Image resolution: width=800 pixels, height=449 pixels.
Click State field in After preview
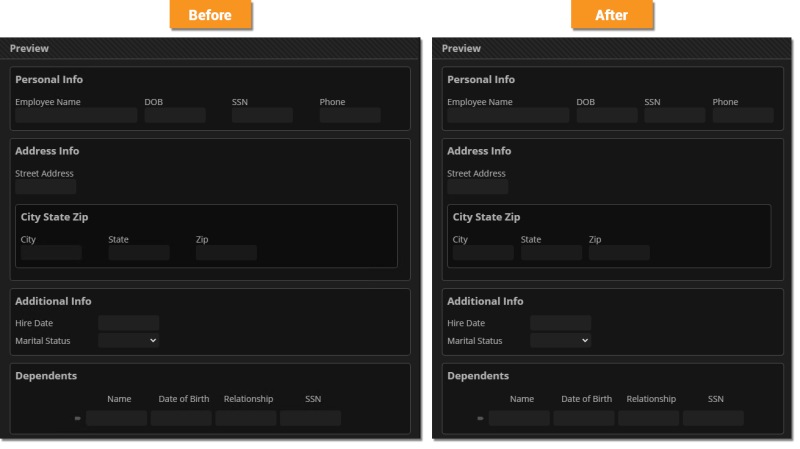click(x=552, y=253)
